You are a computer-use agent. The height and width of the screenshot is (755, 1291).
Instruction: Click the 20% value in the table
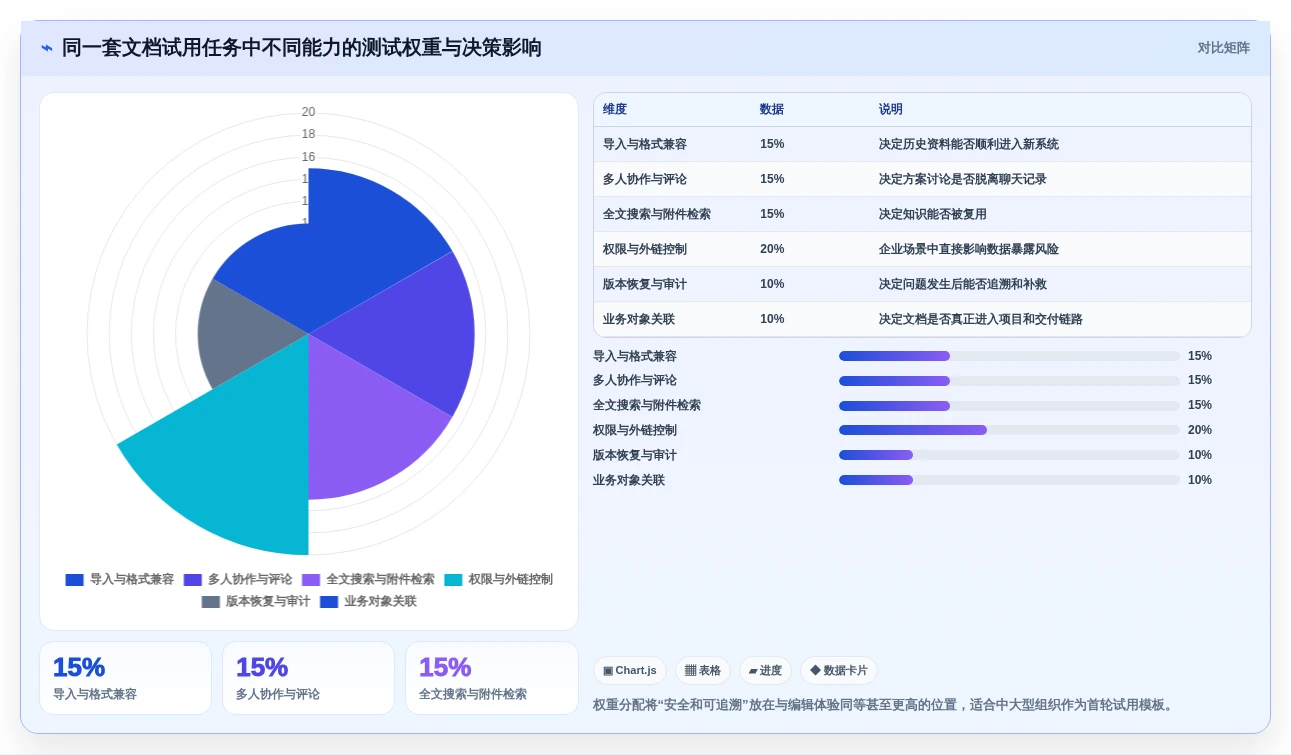coord(772,249)
